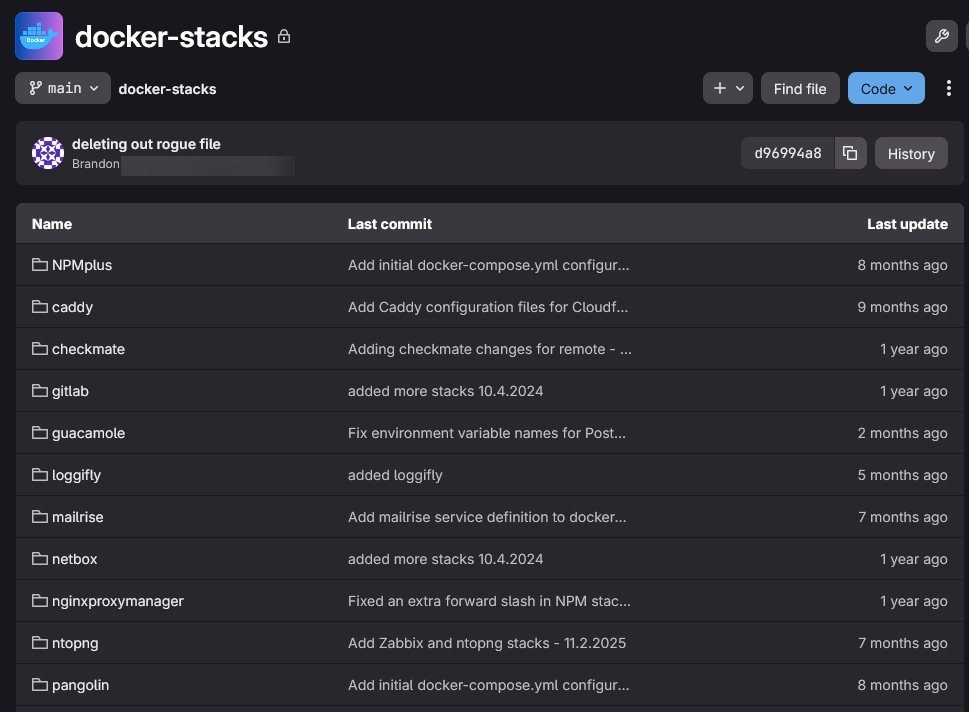The image size is (969, 712).
Task: Click the Docker project avatar icon
Action: click(39, 36)
